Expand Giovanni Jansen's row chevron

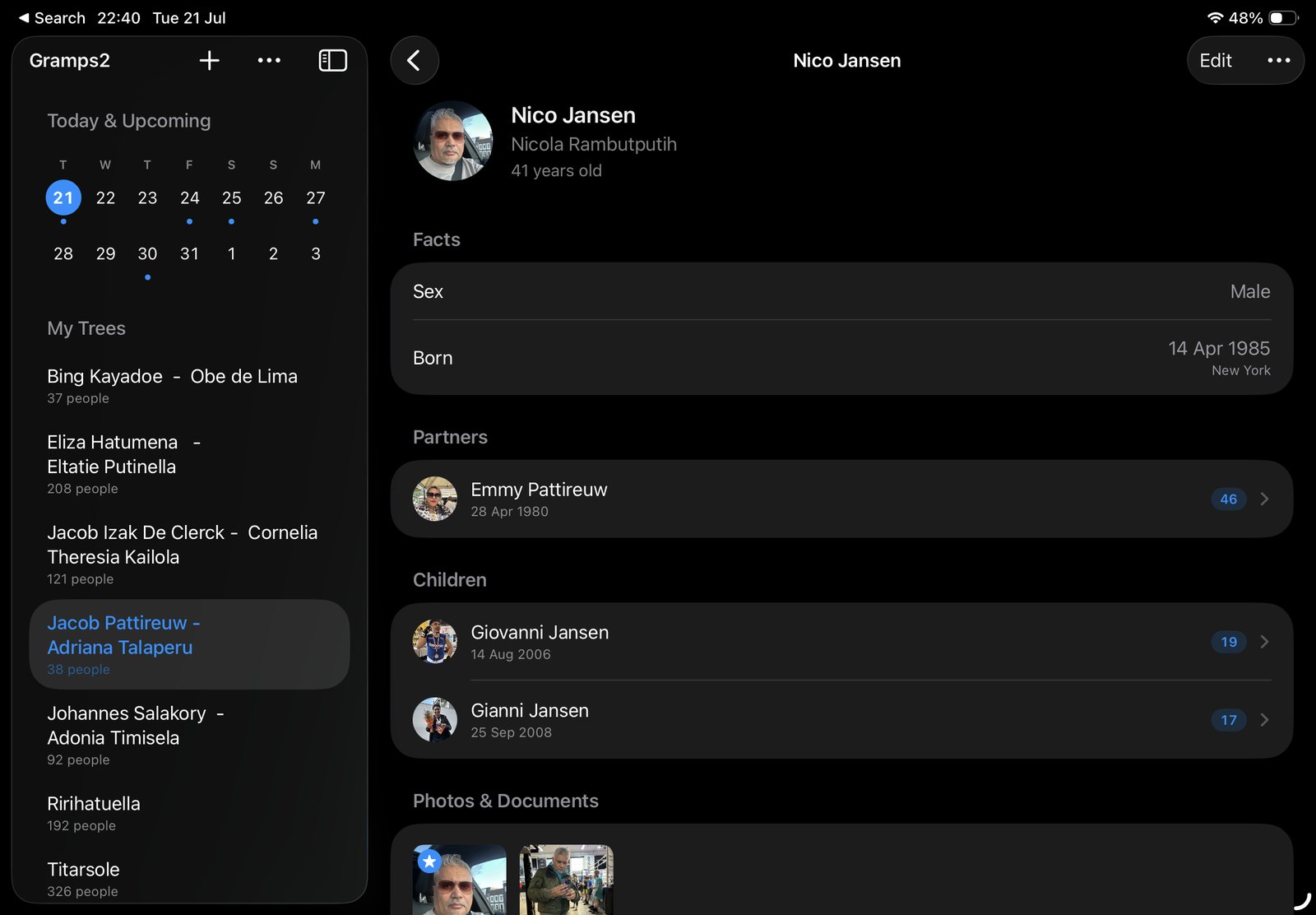coord(1264,642)
